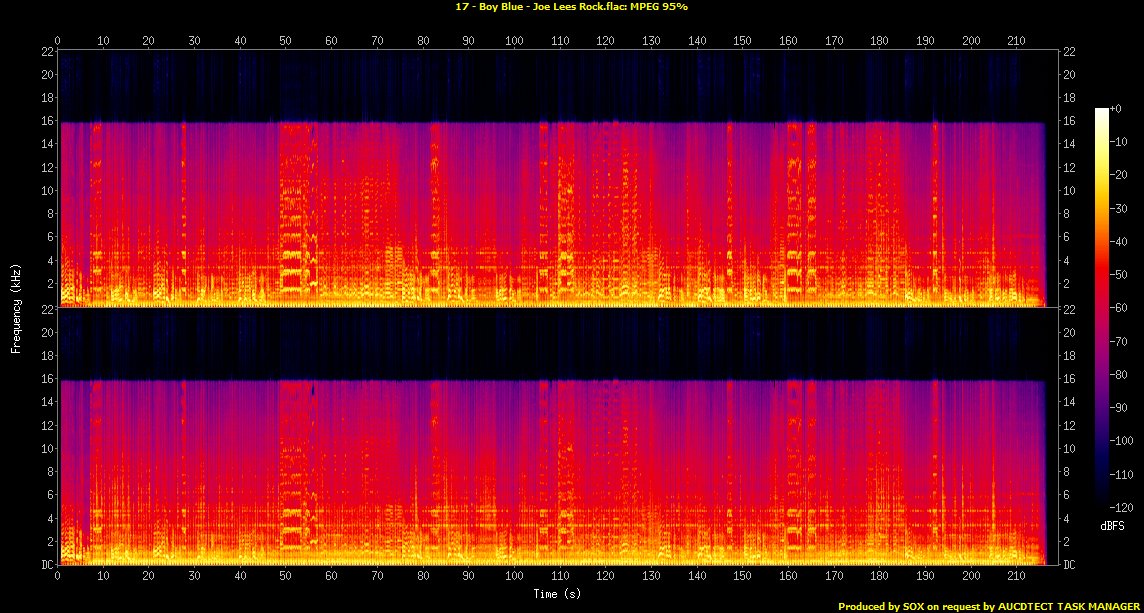Screen dimensions: 1144x613
Task: Select the 50 s tick on the top time axis
Action: (x=286, y=41)
